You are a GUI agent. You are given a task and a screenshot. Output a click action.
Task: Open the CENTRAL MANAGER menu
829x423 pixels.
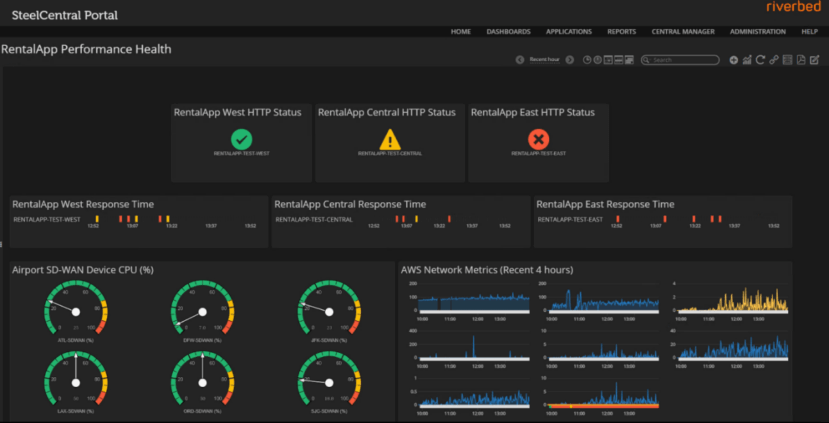[683, 32]
